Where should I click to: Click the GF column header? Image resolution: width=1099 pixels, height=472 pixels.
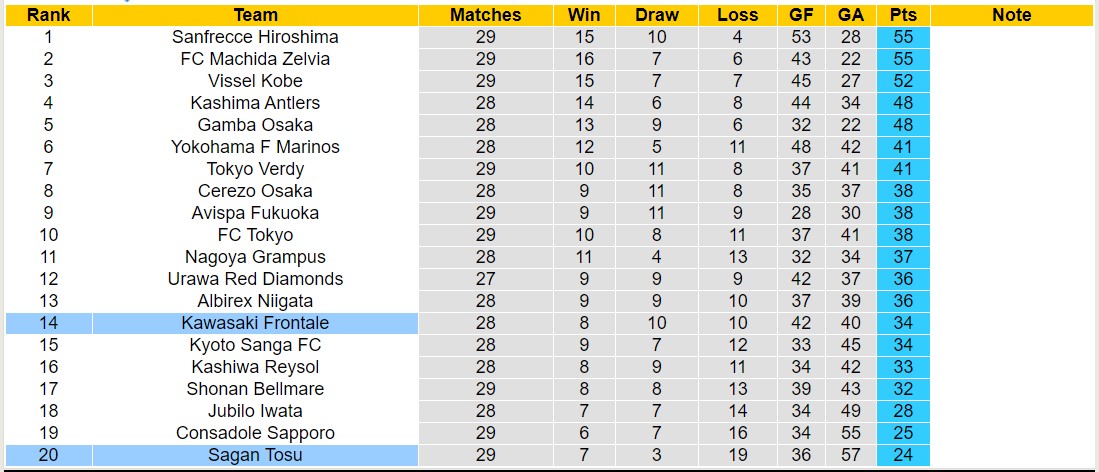click(800, 15)
